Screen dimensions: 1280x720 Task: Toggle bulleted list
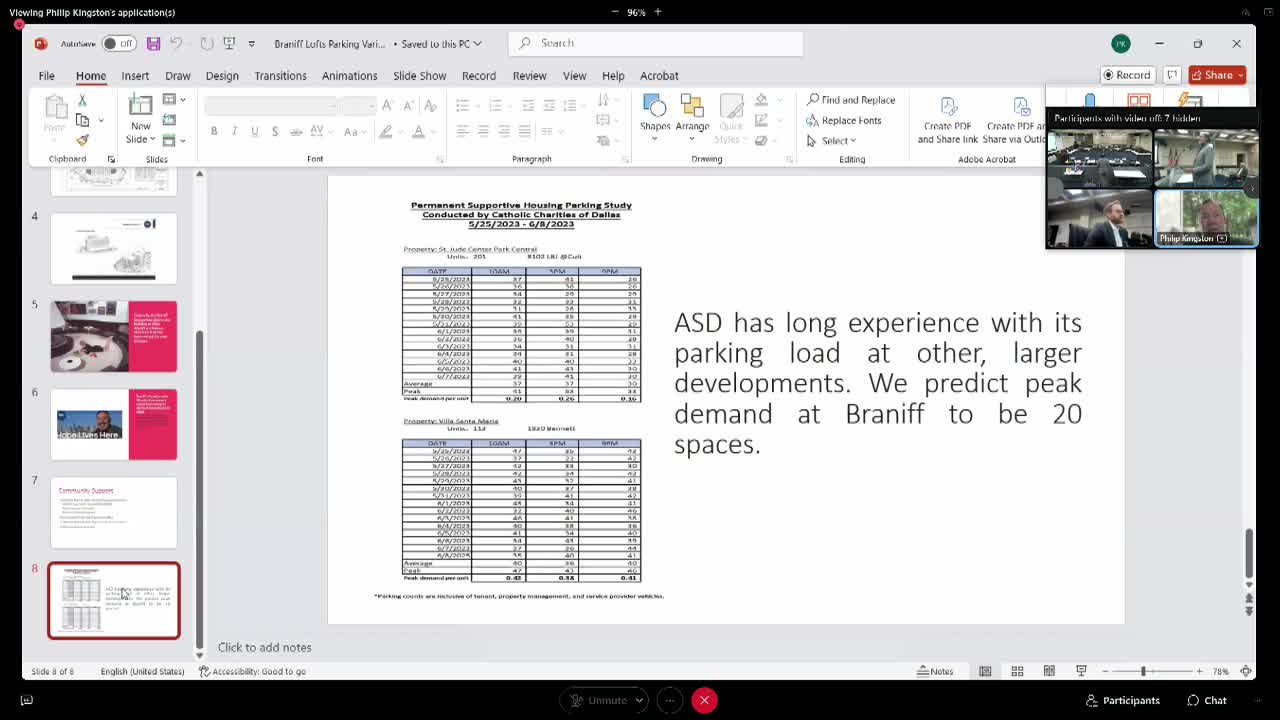(x=465, y=105)
